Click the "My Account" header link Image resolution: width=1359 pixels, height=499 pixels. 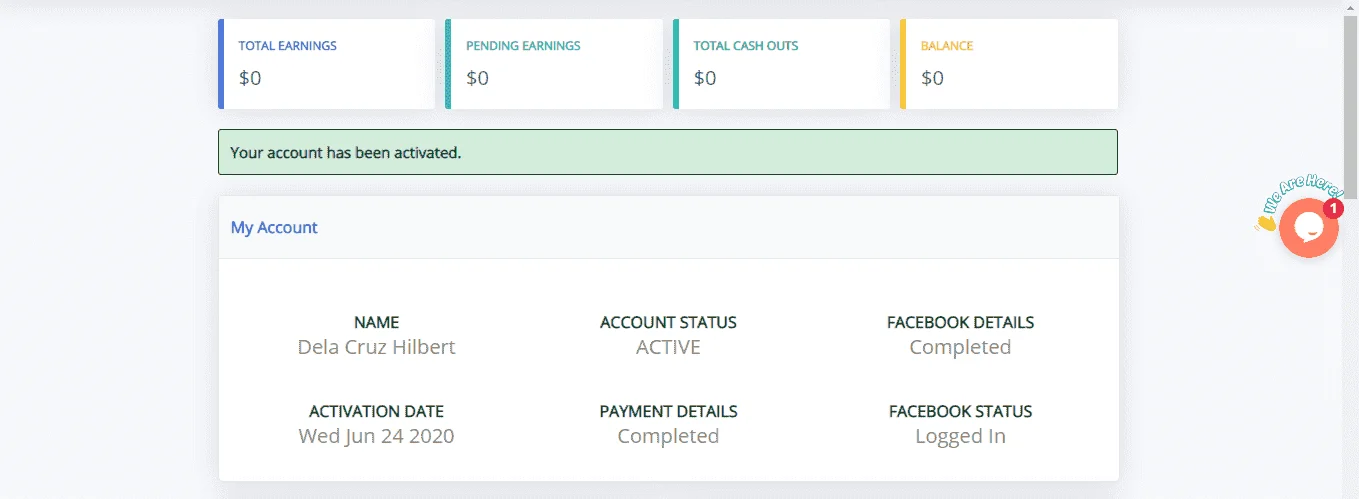point(274,227)
